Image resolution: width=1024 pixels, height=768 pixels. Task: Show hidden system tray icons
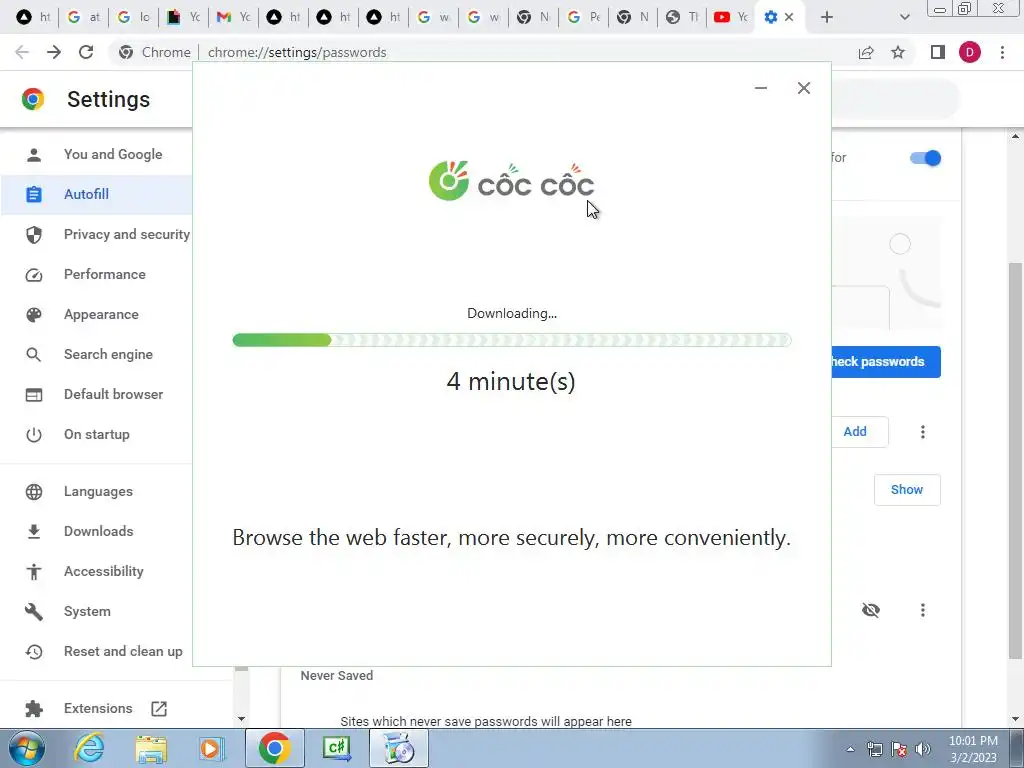(850, 749)
